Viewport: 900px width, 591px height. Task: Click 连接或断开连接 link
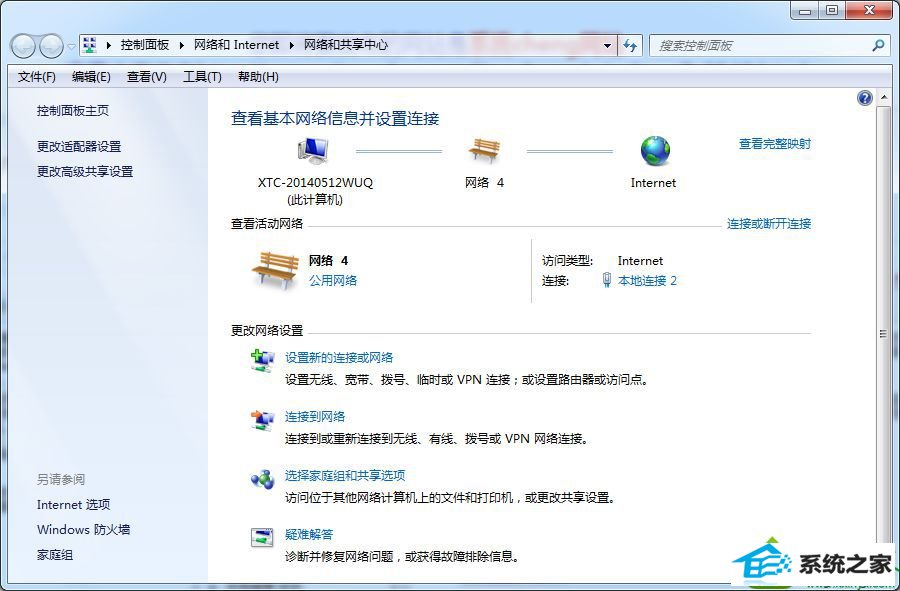coord(769,224)
